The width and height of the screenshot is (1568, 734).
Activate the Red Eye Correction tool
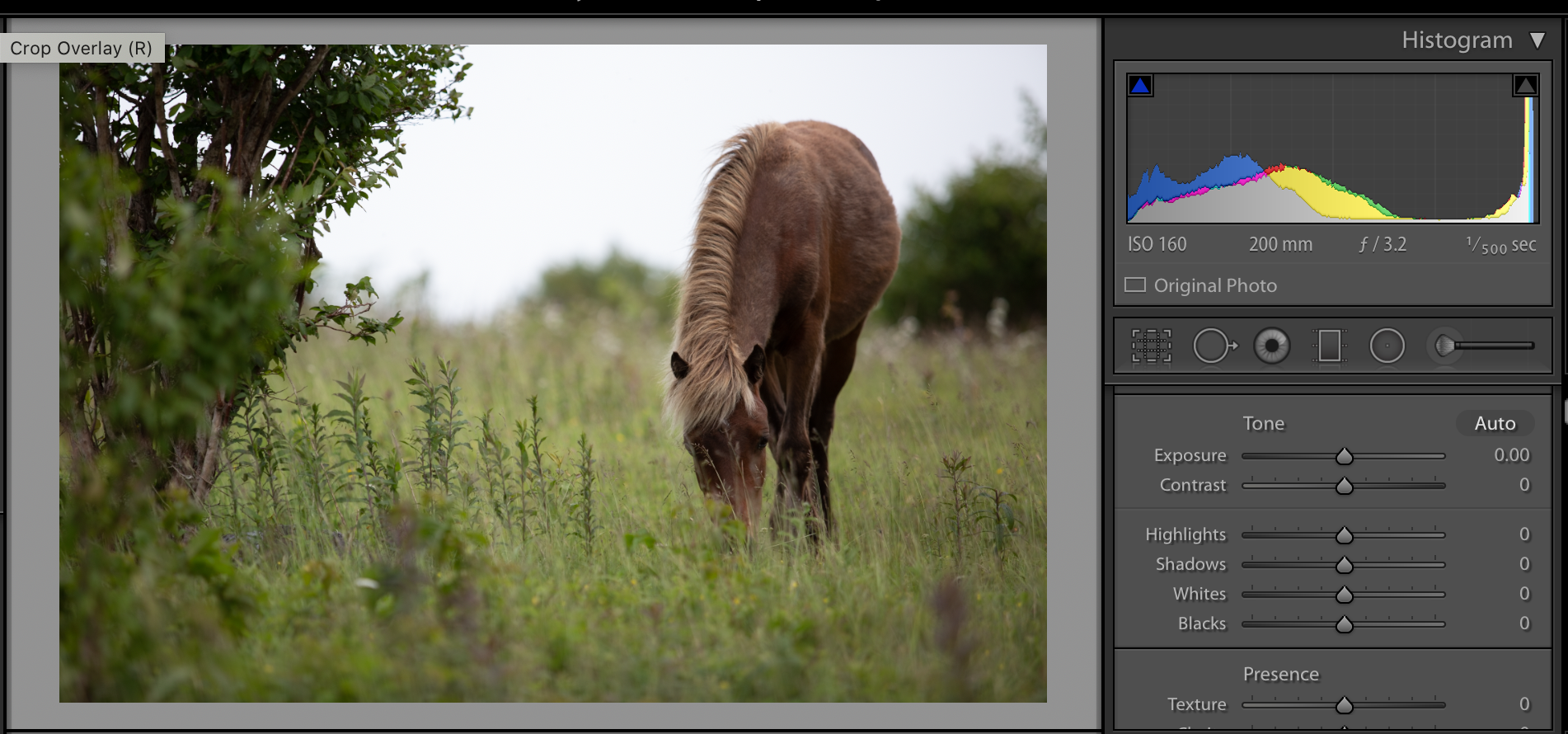click(1271, 346)
